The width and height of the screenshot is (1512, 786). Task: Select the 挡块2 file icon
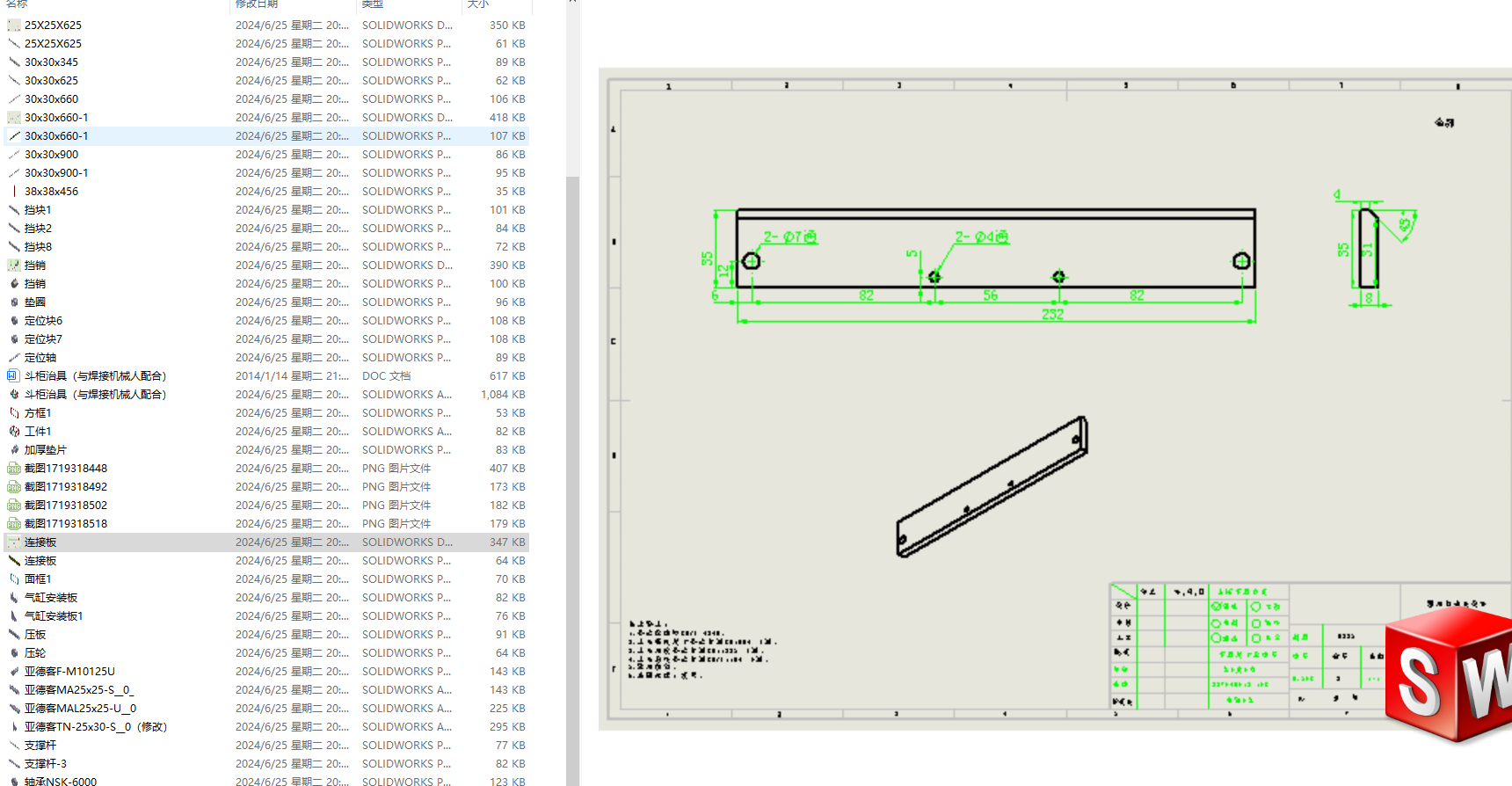tap(14, 229)
